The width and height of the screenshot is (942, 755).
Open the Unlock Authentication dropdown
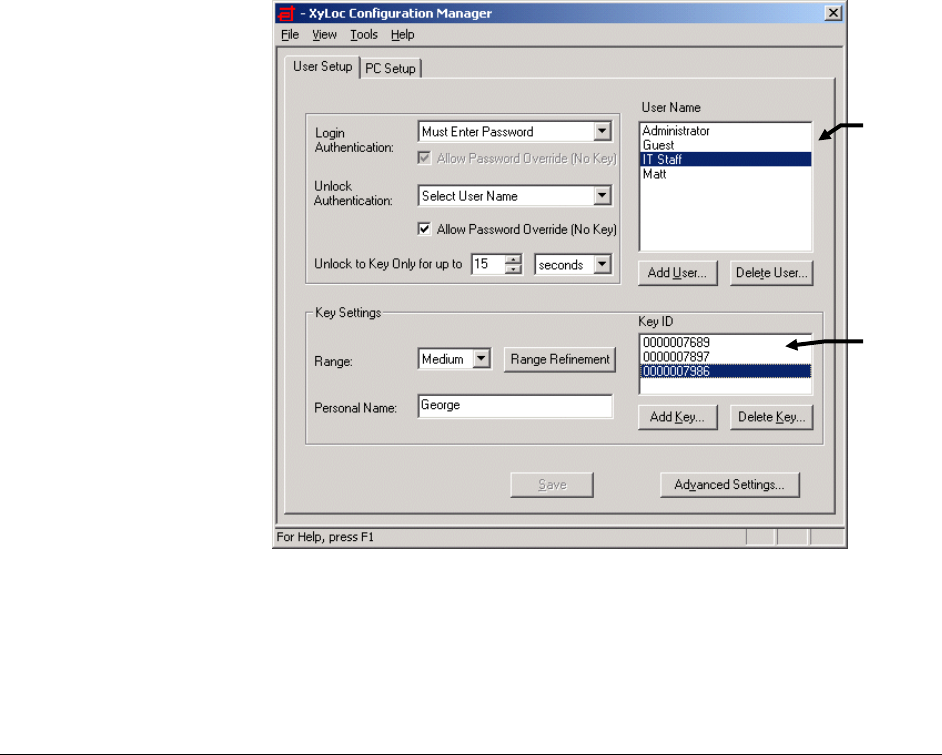pos(602,196)
